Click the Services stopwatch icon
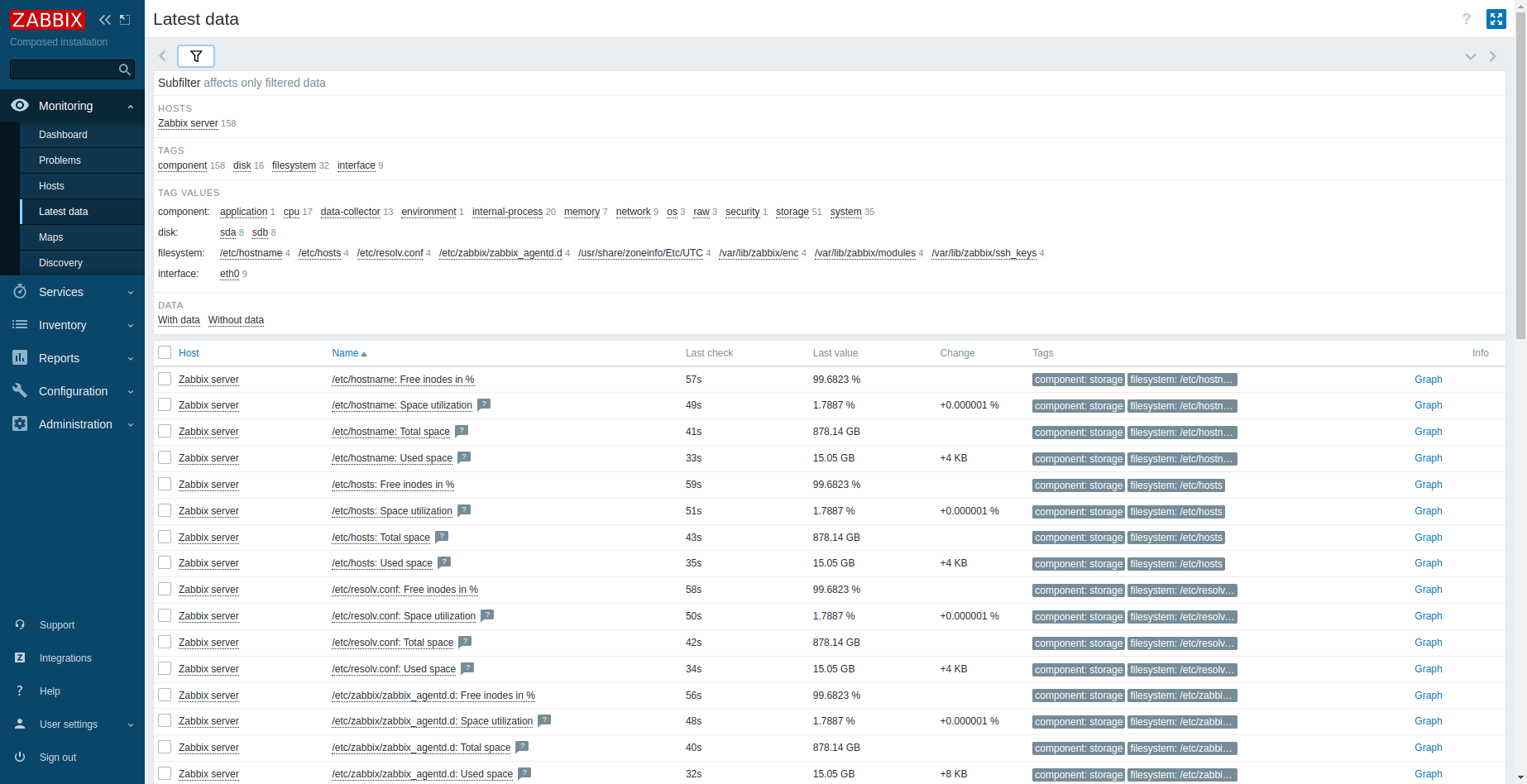 20,292
